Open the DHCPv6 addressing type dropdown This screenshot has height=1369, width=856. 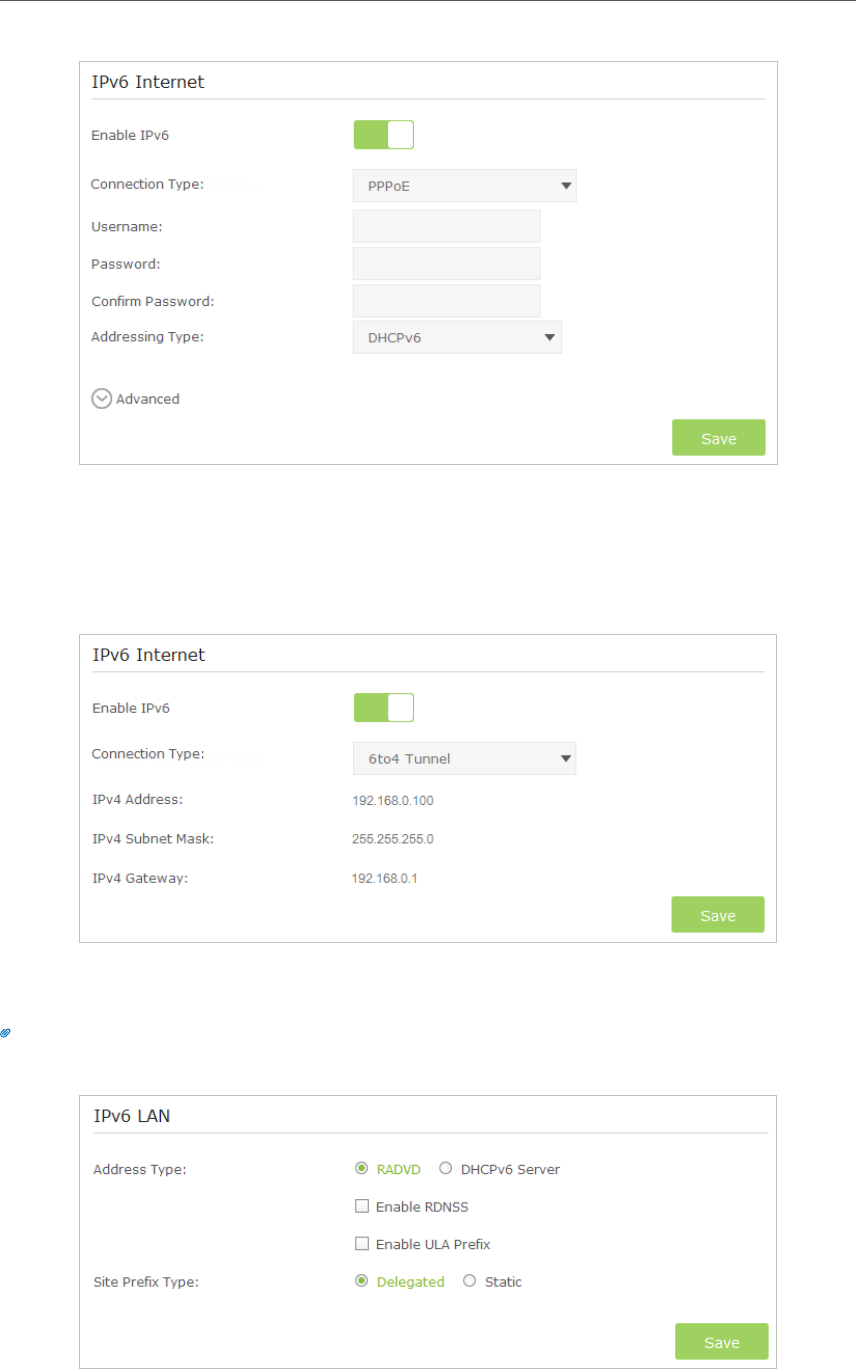pos(457,337)
